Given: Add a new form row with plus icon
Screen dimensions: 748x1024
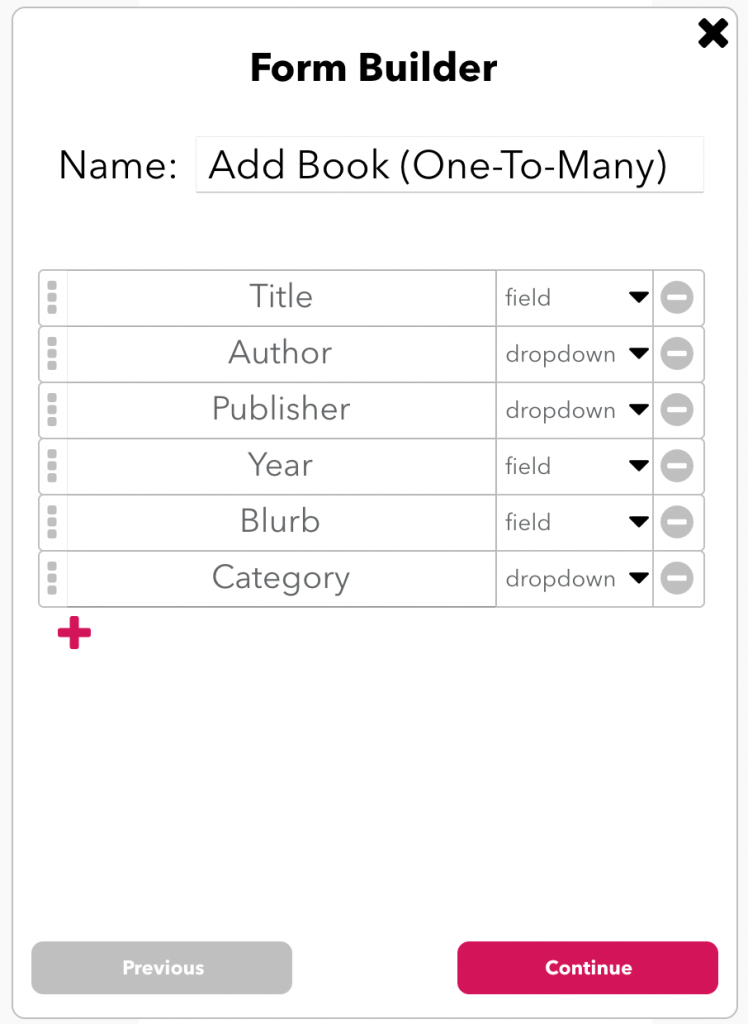Looking at the screenshot, I should (x=74, y=633).
